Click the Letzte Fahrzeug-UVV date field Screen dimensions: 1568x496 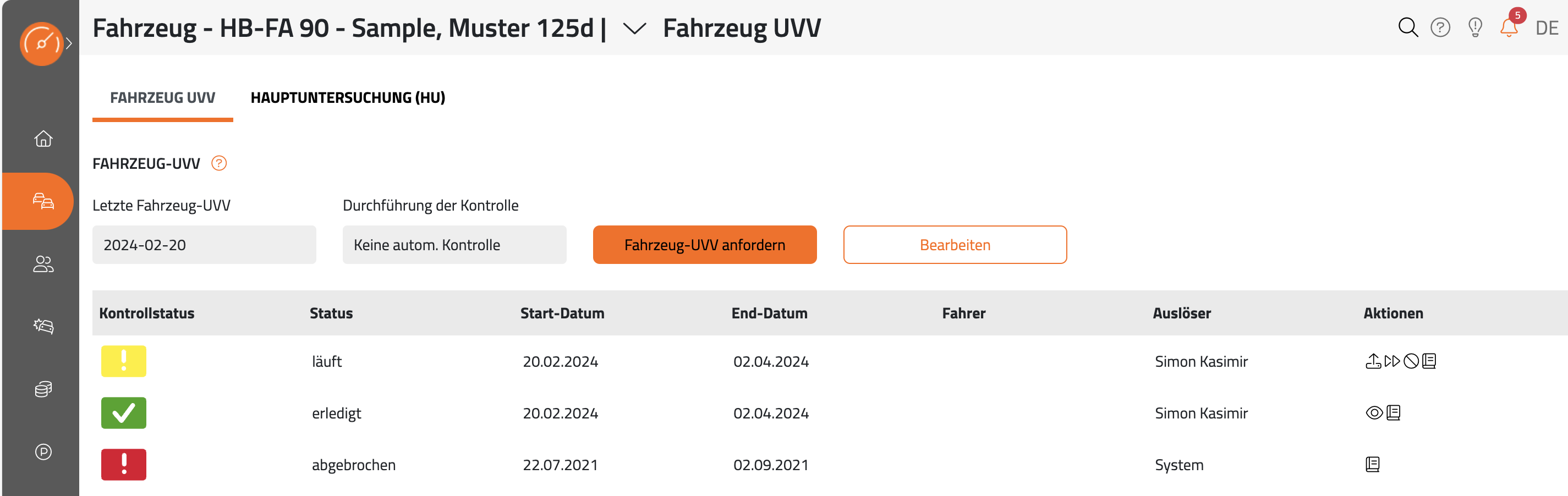(x=205, y=245)
